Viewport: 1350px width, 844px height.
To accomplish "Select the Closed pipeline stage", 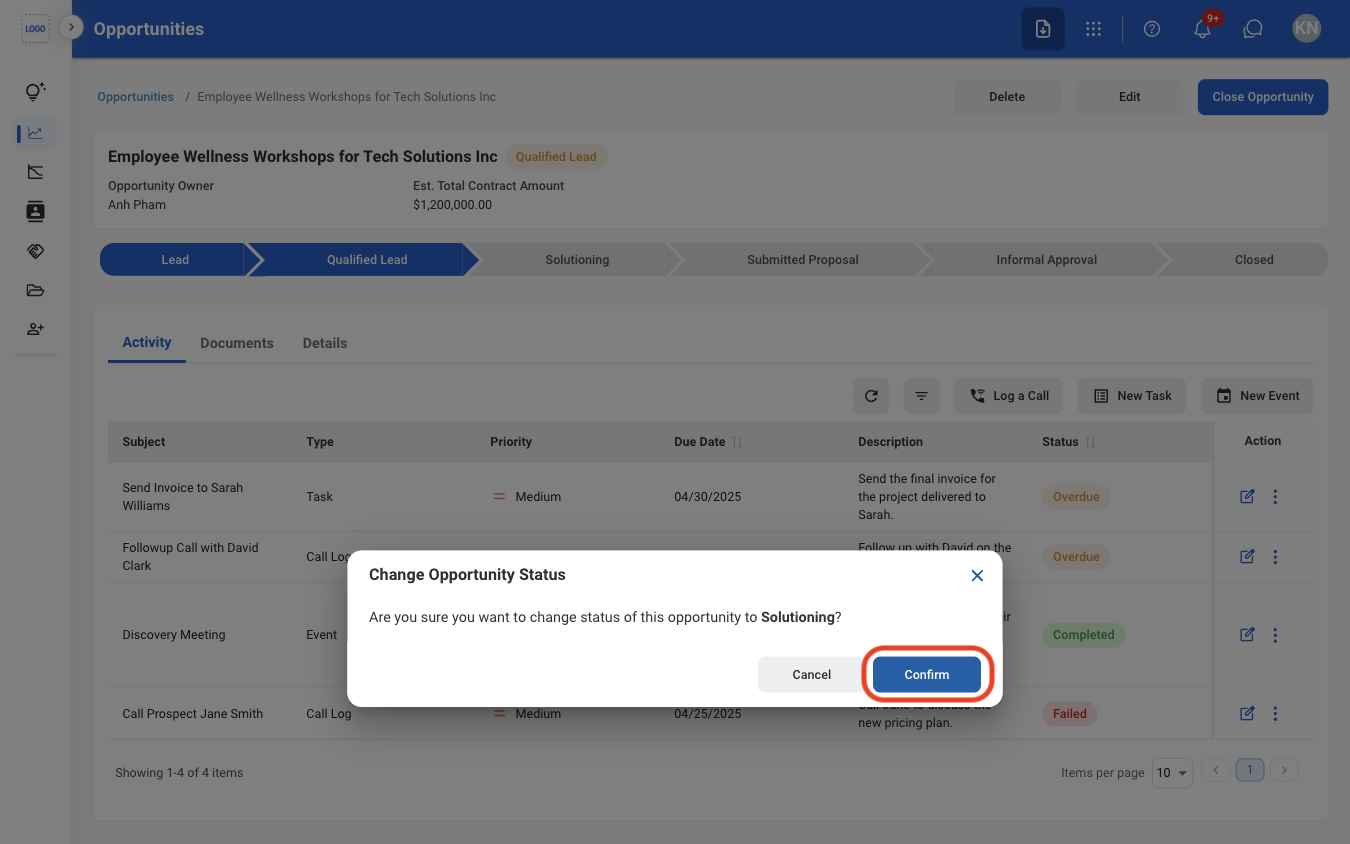I will pyautogui.click(x=1253, y=260).
